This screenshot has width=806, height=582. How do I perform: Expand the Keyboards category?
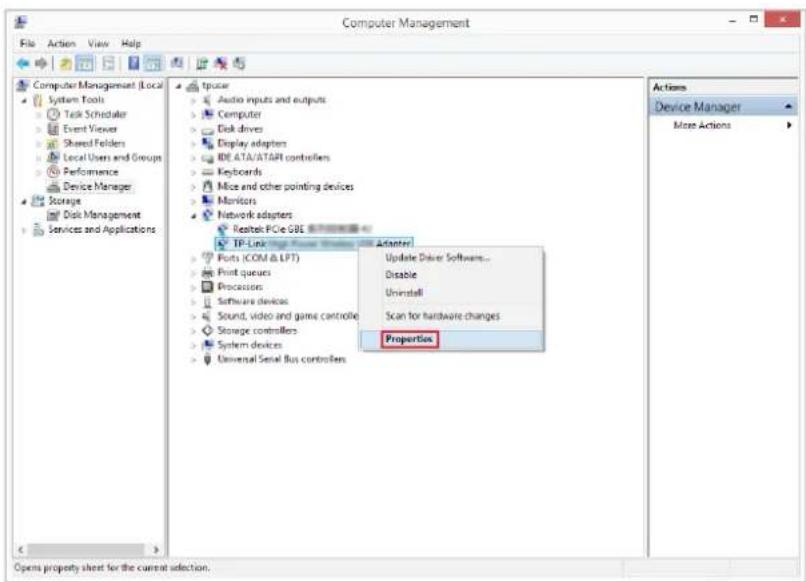point(194,172)
